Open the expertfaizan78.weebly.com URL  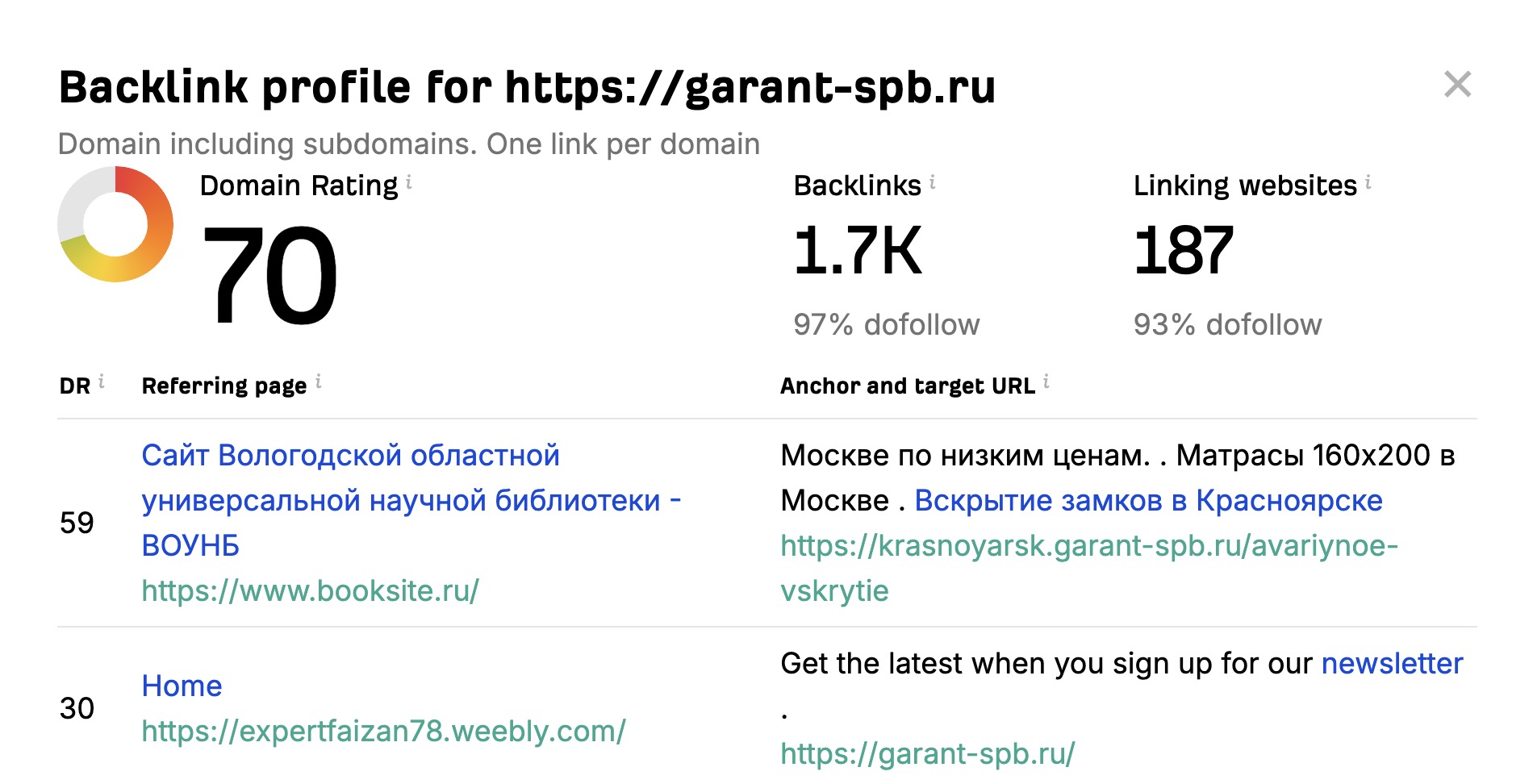click(x=383, y=732)
